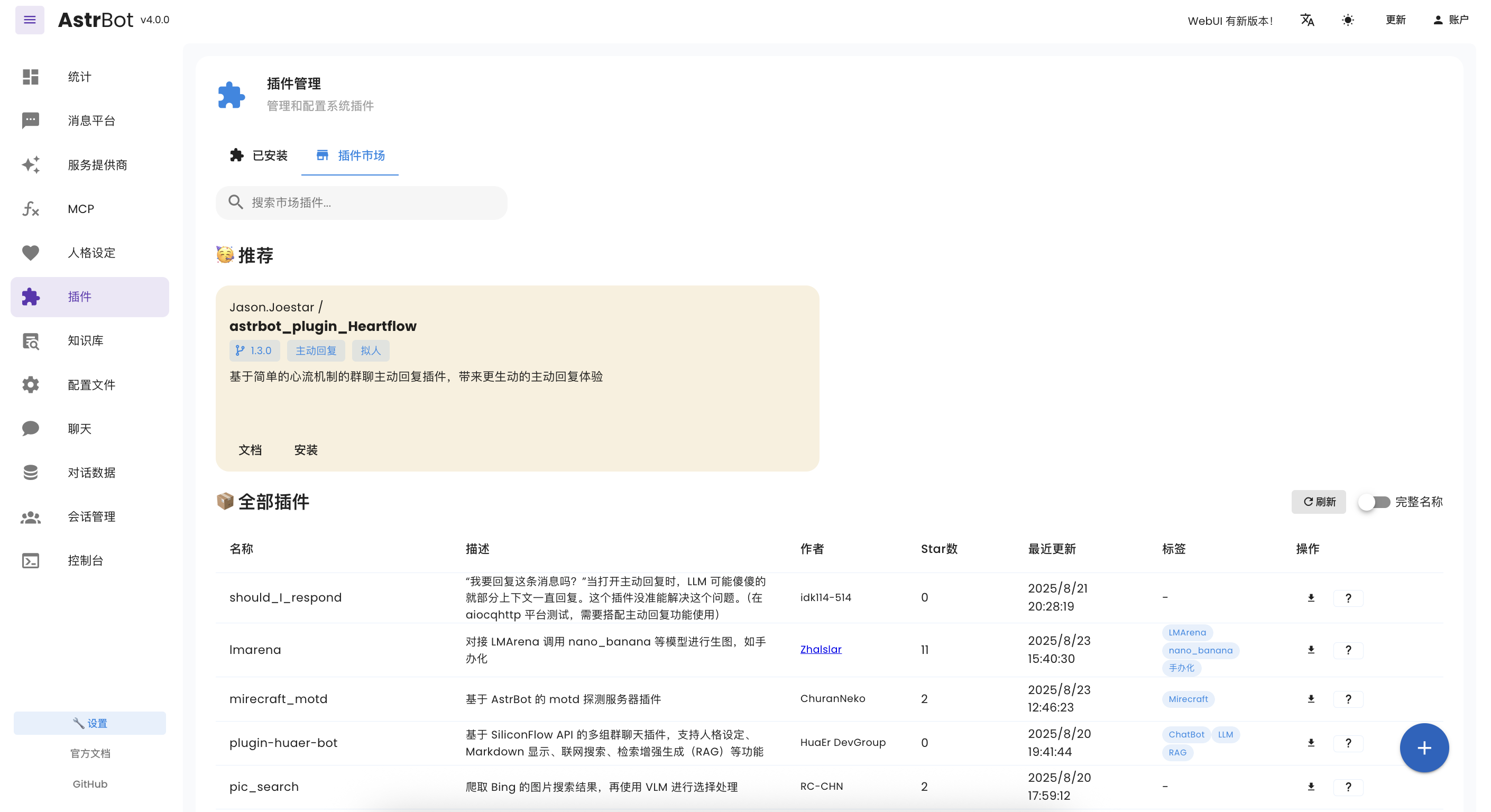Click the 刷新 refresh button

[1319, 502]
